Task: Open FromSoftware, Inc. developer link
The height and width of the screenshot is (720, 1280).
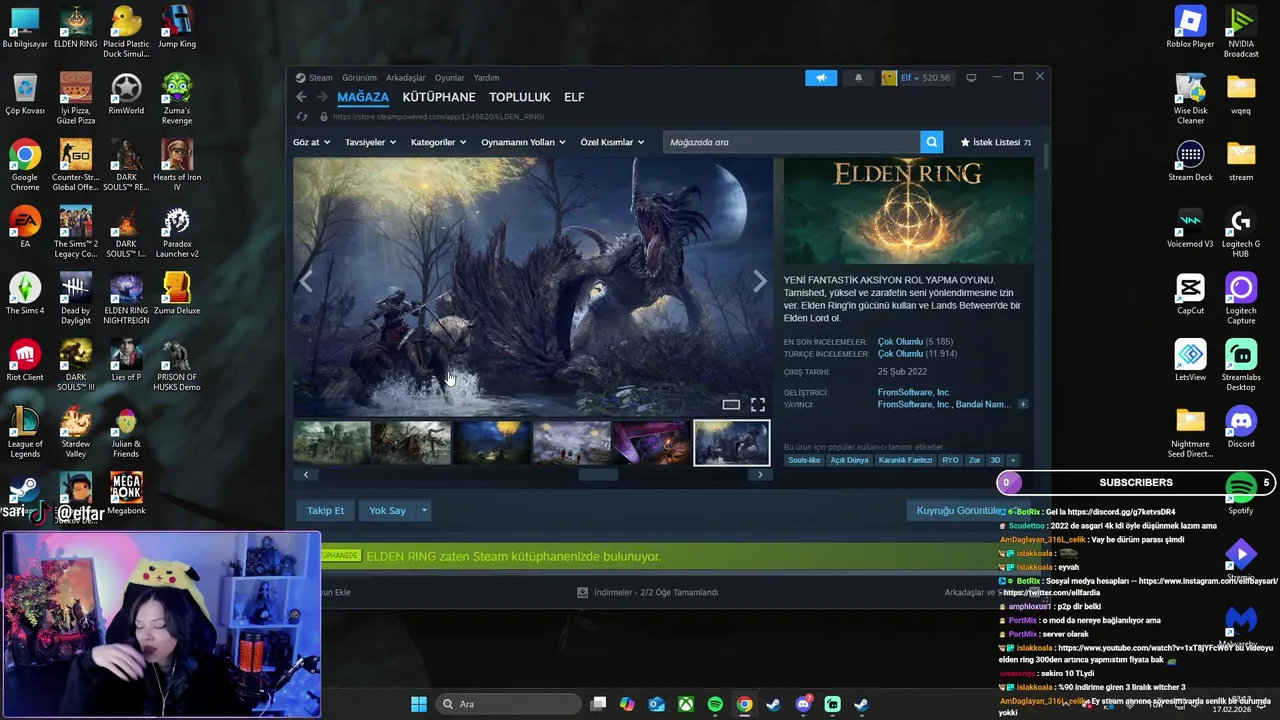Action: point(914,392)
